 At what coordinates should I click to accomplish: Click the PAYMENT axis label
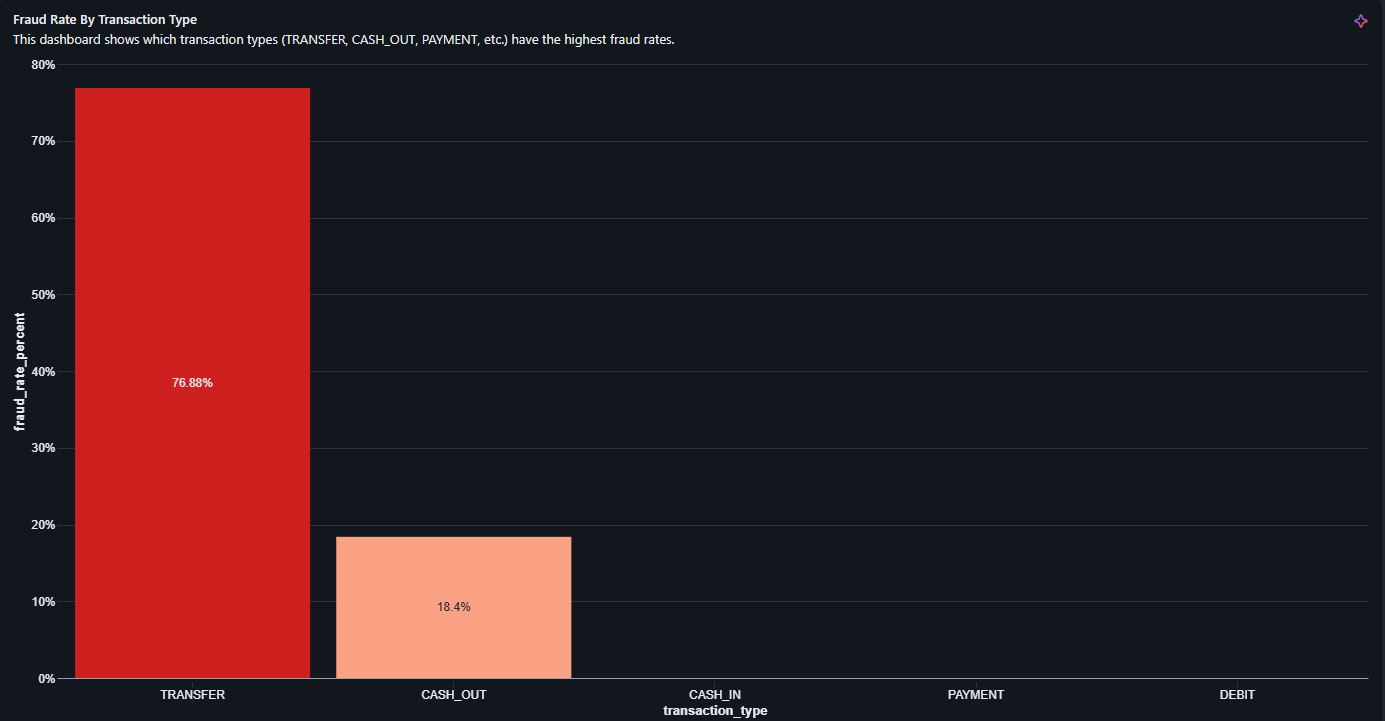[976, 694]
